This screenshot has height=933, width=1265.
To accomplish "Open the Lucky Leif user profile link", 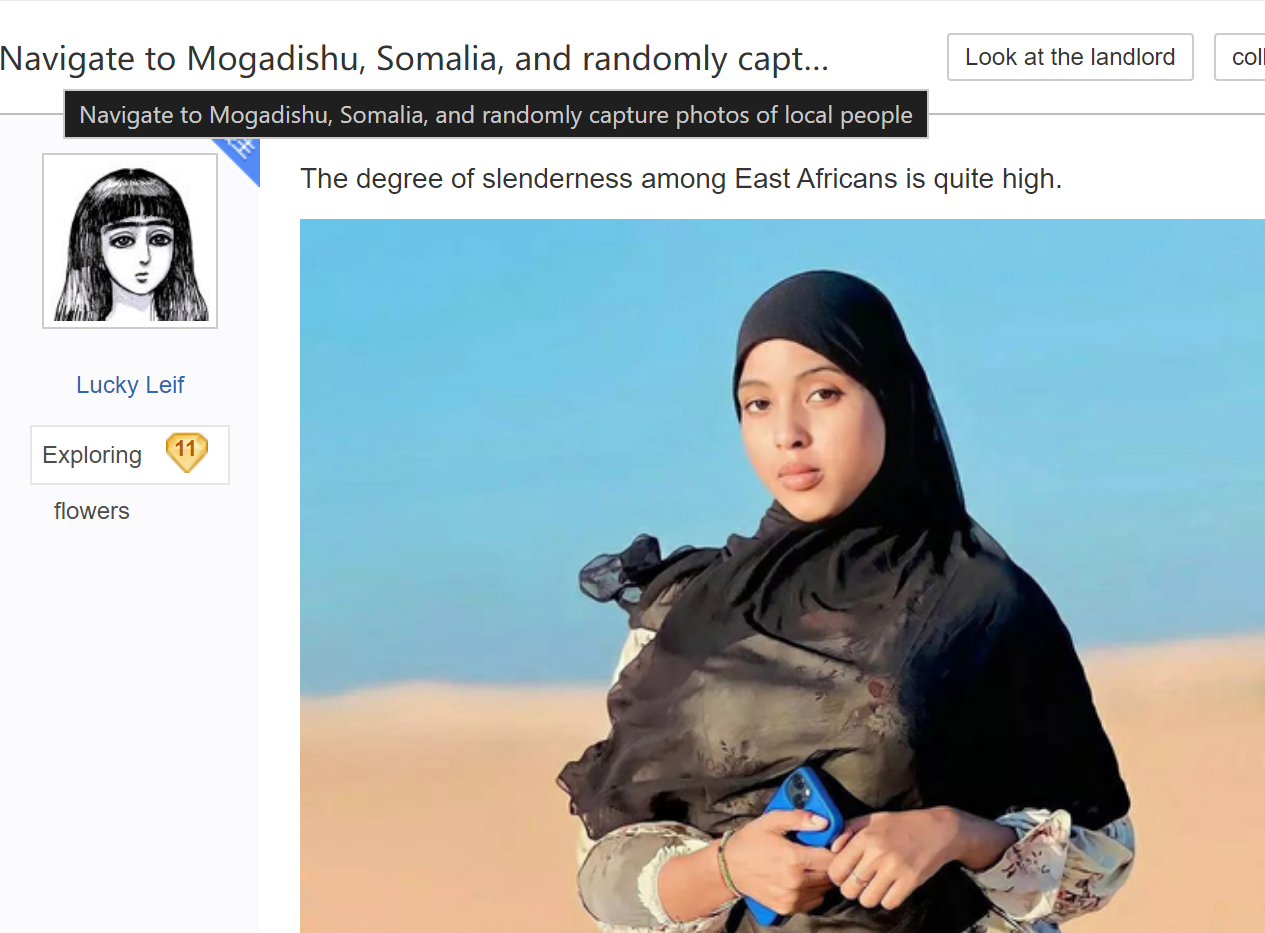I will coord(130,385).
